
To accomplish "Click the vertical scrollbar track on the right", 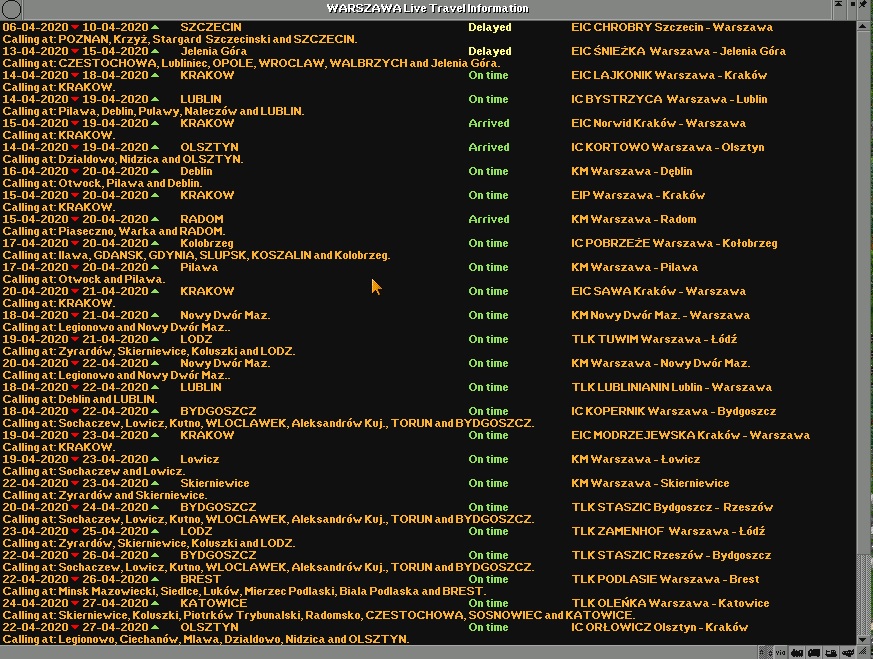I will coord(865,300).
